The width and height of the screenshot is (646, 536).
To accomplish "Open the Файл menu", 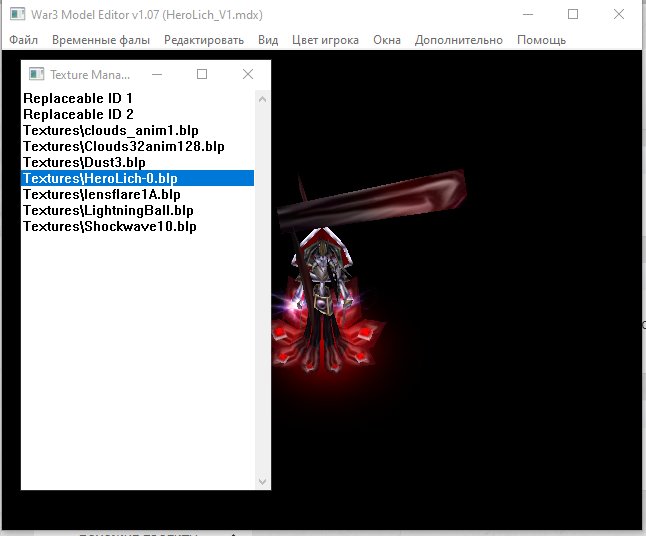I will click(x=23, y=40).
